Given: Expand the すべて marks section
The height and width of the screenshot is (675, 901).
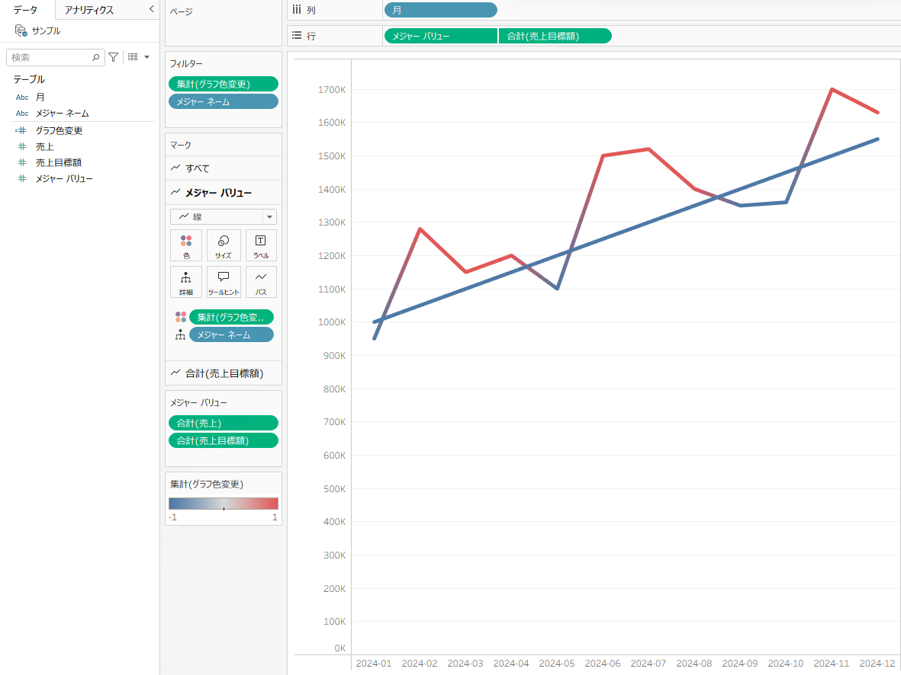Looking at the screenshot, I should click(x=197, y=168).
